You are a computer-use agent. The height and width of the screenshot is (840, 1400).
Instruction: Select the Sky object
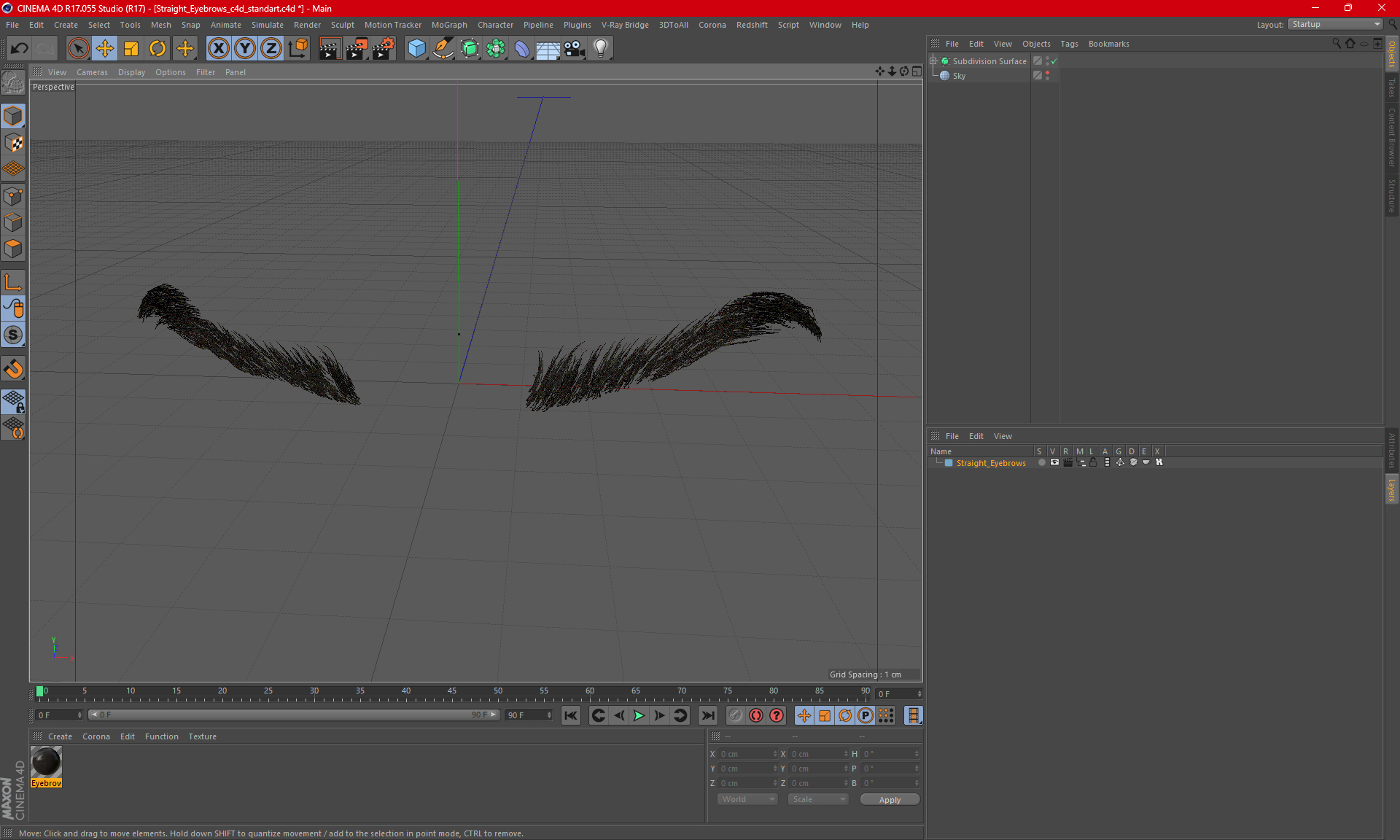point(959,76)
